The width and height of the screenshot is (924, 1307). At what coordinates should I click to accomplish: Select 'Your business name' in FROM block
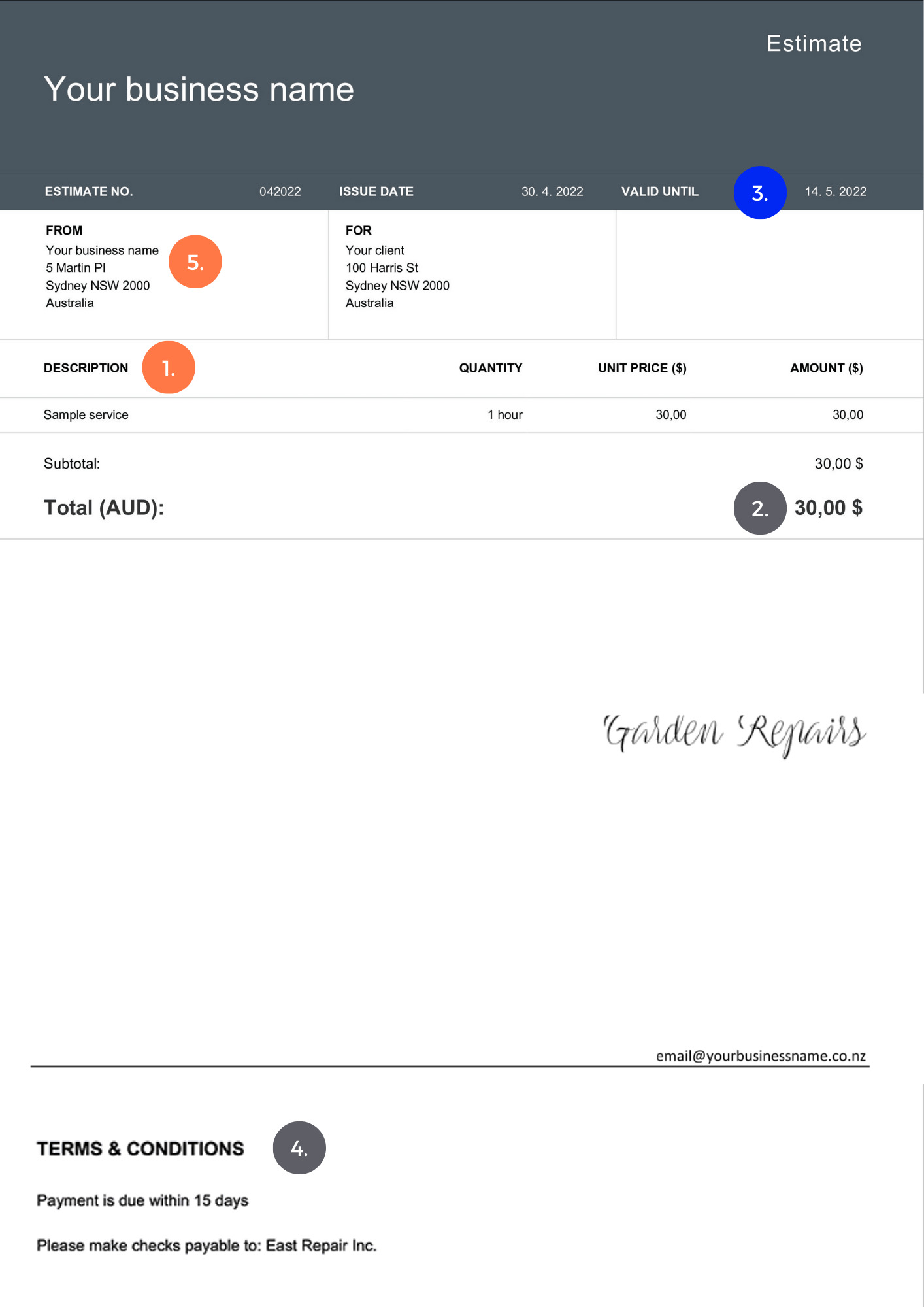coord(102,250)
